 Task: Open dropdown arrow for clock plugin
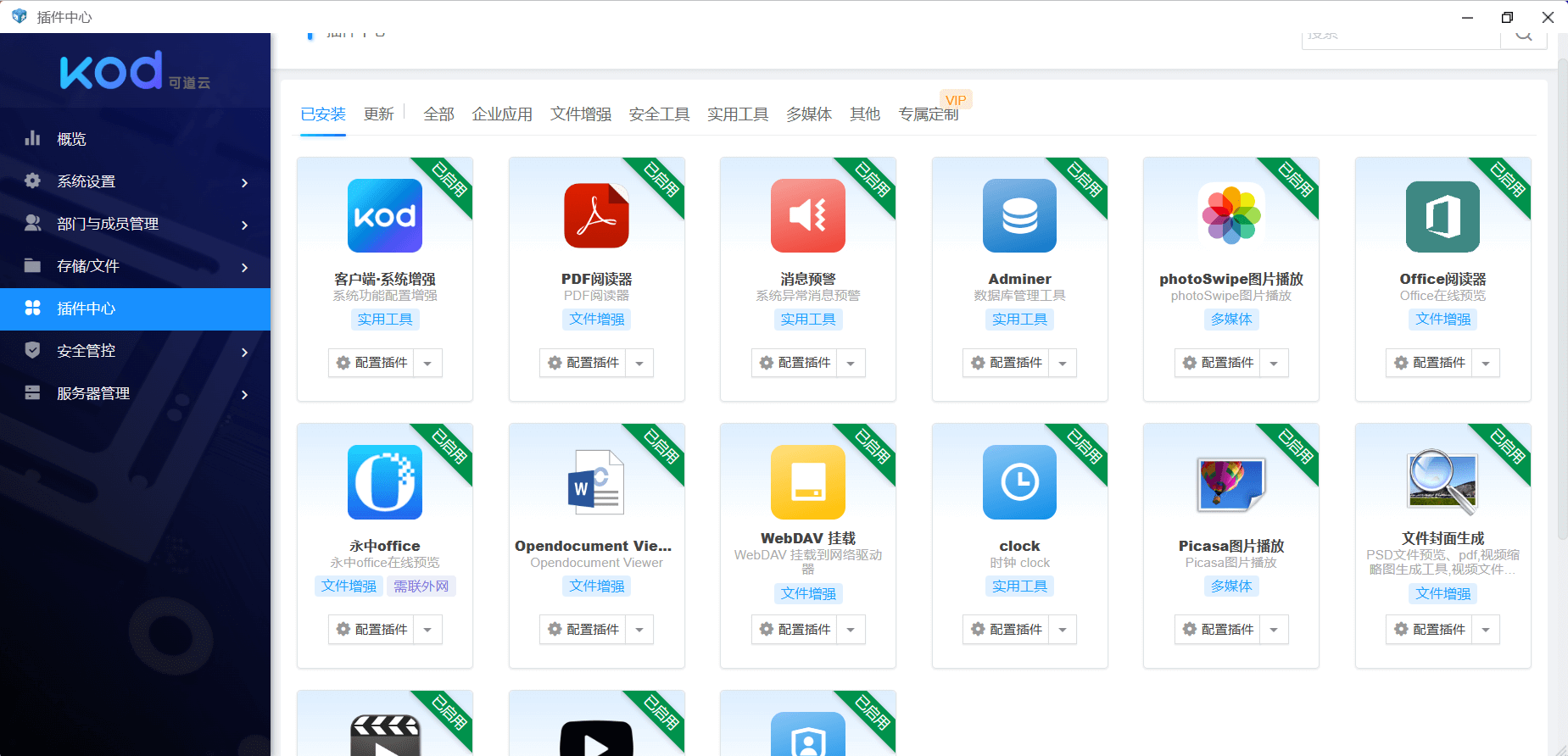click(x=1063, y=630)
